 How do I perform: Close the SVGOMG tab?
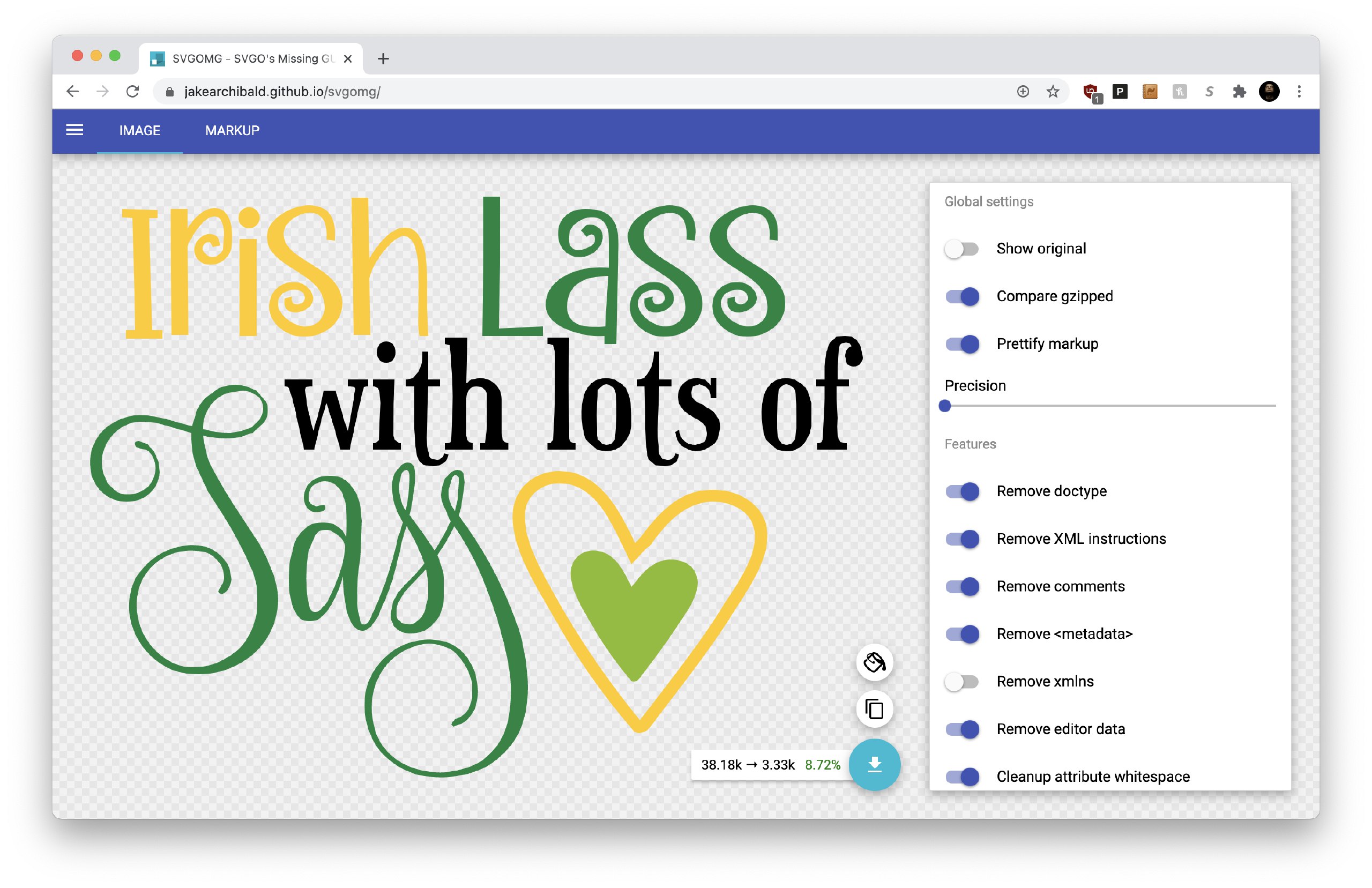point(348,59)
